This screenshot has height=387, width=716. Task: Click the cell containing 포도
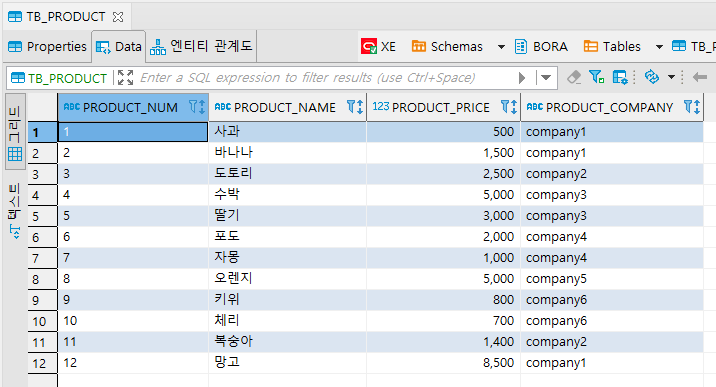click(287, 237)
